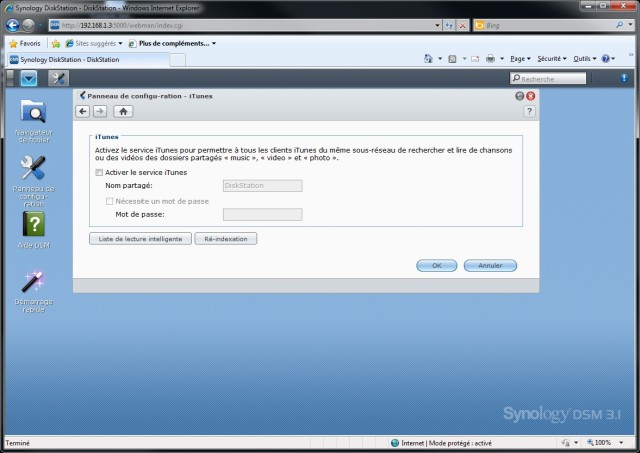This screenshot has width=640, height=453.
Task: Open the Sécurité menu
Action: pyautogui.click(x=552, y=59)
